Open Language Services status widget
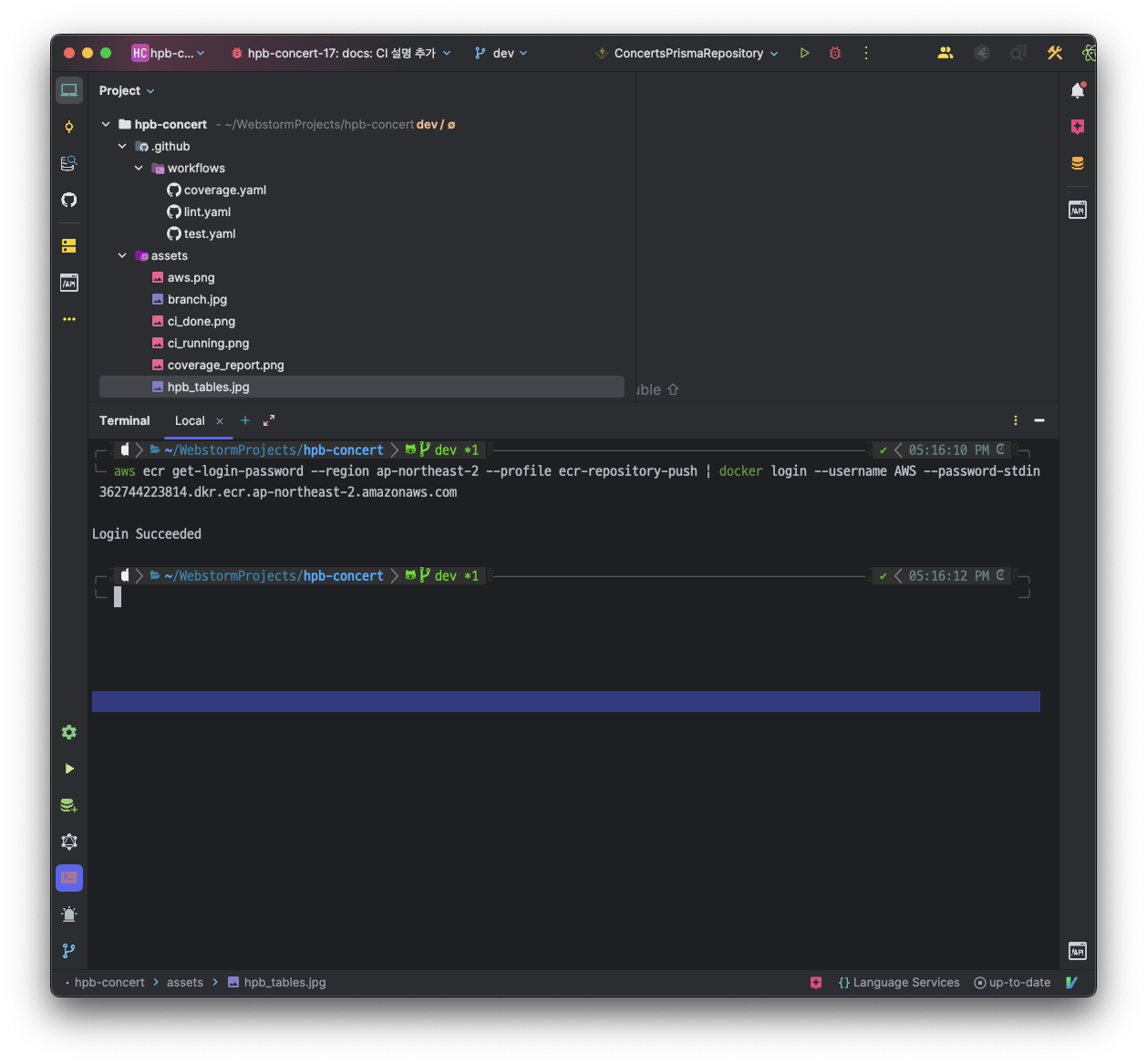This screenshot has height=1064, width=1147. (899, 982)
